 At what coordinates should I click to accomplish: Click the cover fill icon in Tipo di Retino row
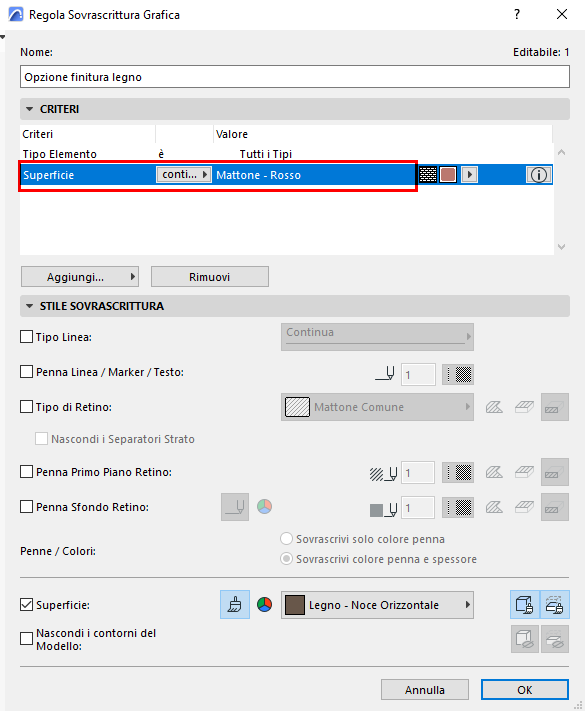coord(524,407)
